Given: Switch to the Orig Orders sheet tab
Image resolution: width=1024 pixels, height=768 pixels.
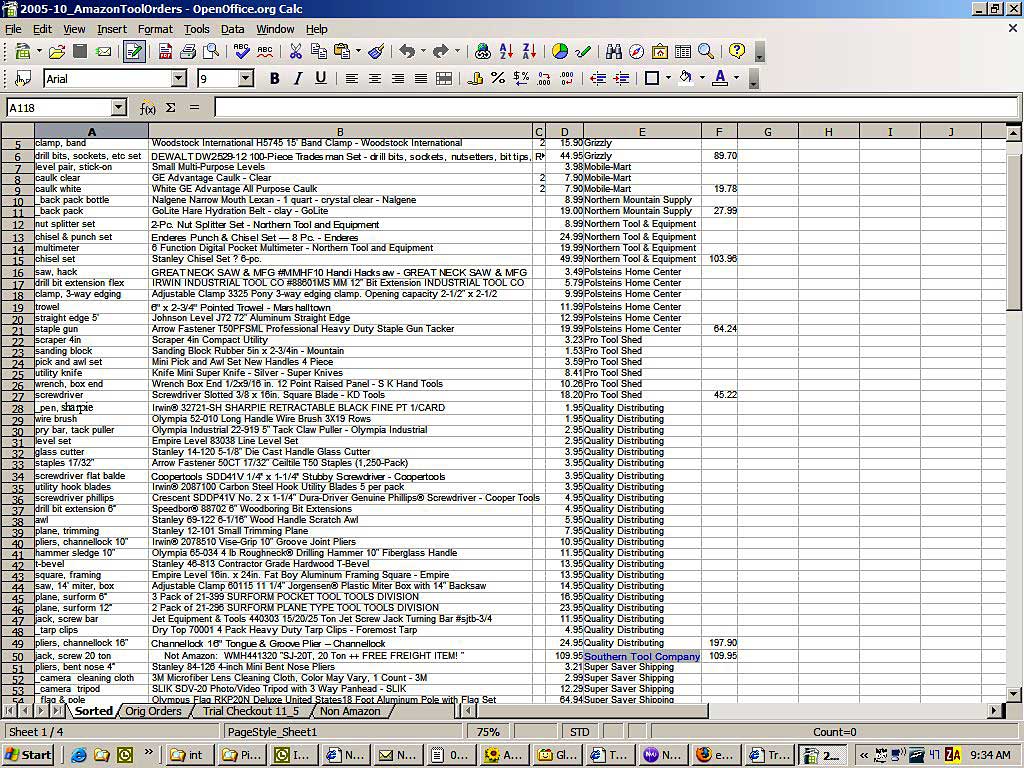Looking at the screenshot, I should pos(153,711).
